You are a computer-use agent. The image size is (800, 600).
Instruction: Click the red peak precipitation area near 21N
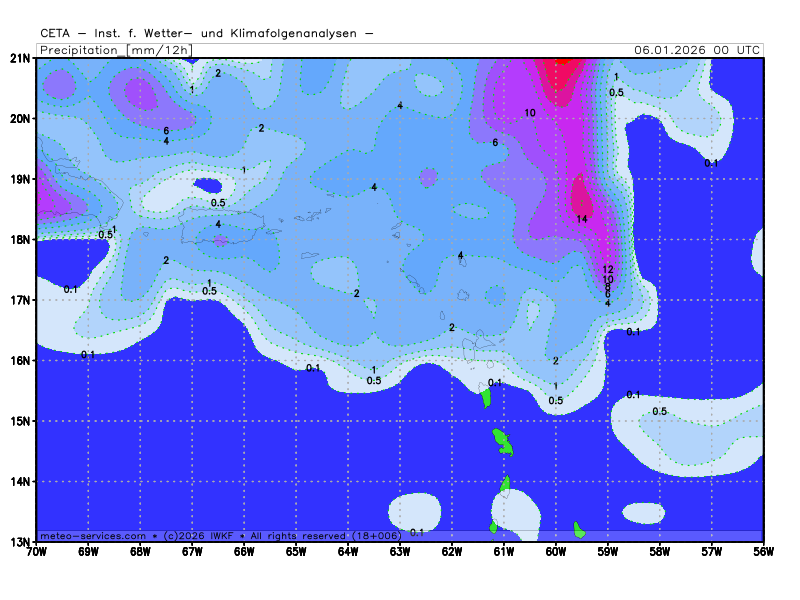click(x=560, y=68)
